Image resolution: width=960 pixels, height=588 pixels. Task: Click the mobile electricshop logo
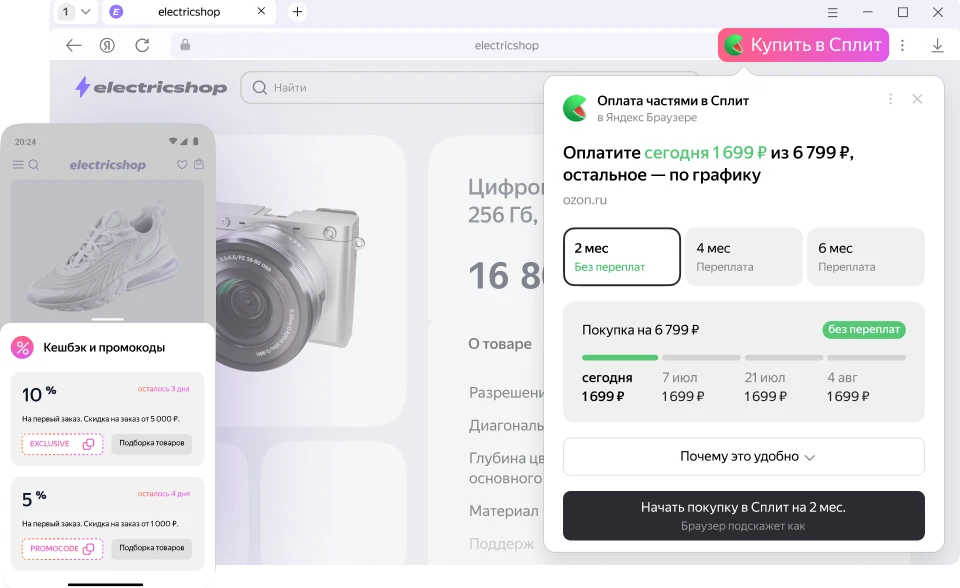pyautogui.click(x=108, y=165)
